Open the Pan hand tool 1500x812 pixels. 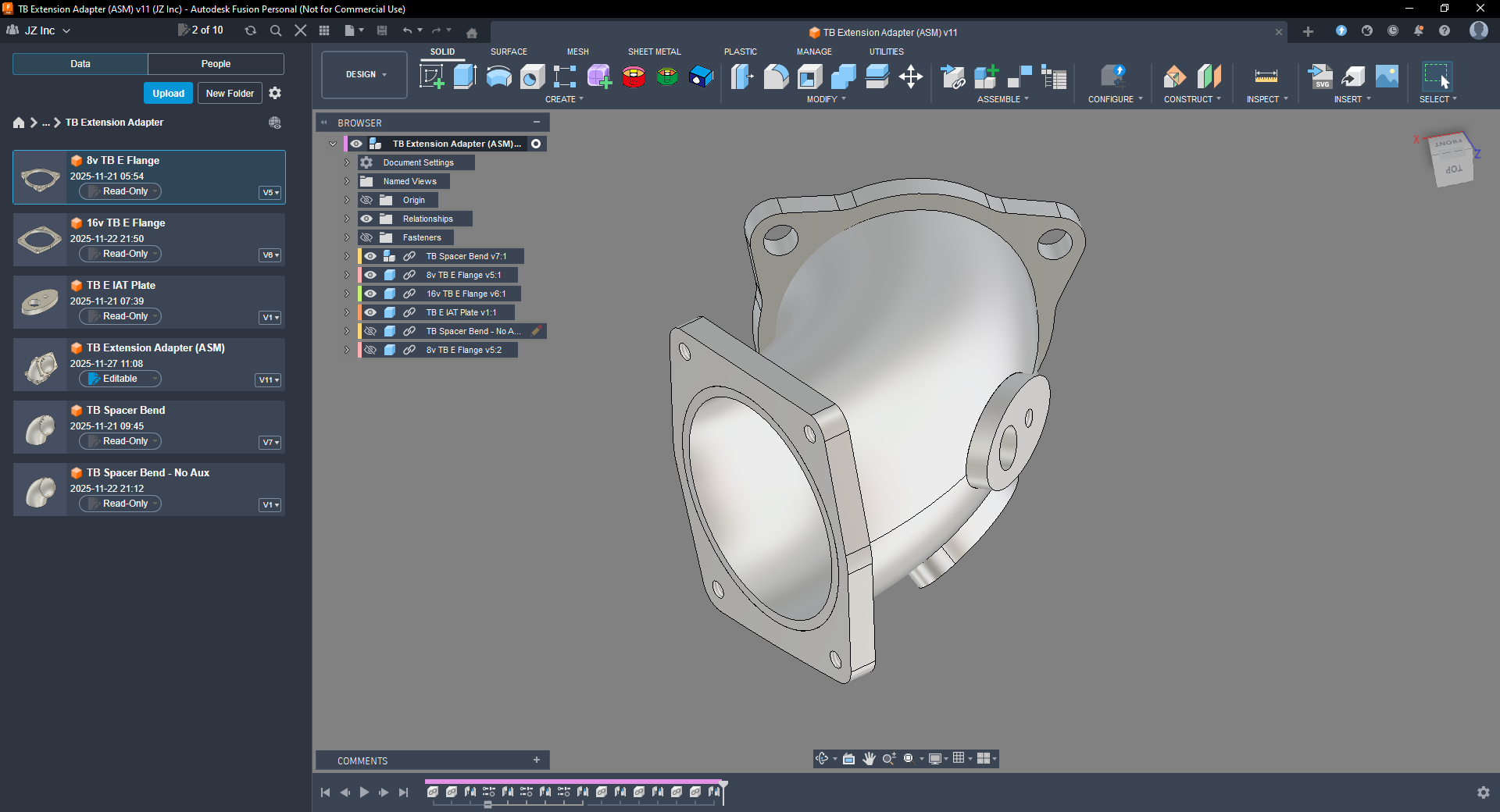[869, 759]
